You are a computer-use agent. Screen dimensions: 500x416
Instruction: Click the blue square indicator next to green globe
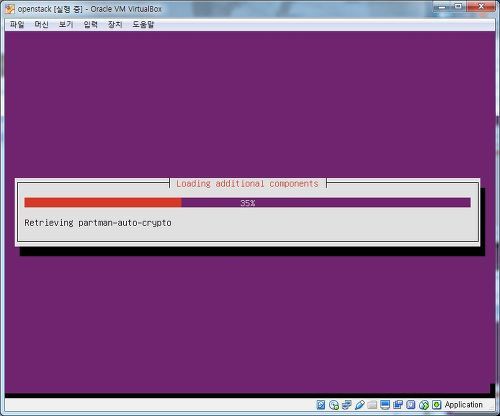point(411,405)
